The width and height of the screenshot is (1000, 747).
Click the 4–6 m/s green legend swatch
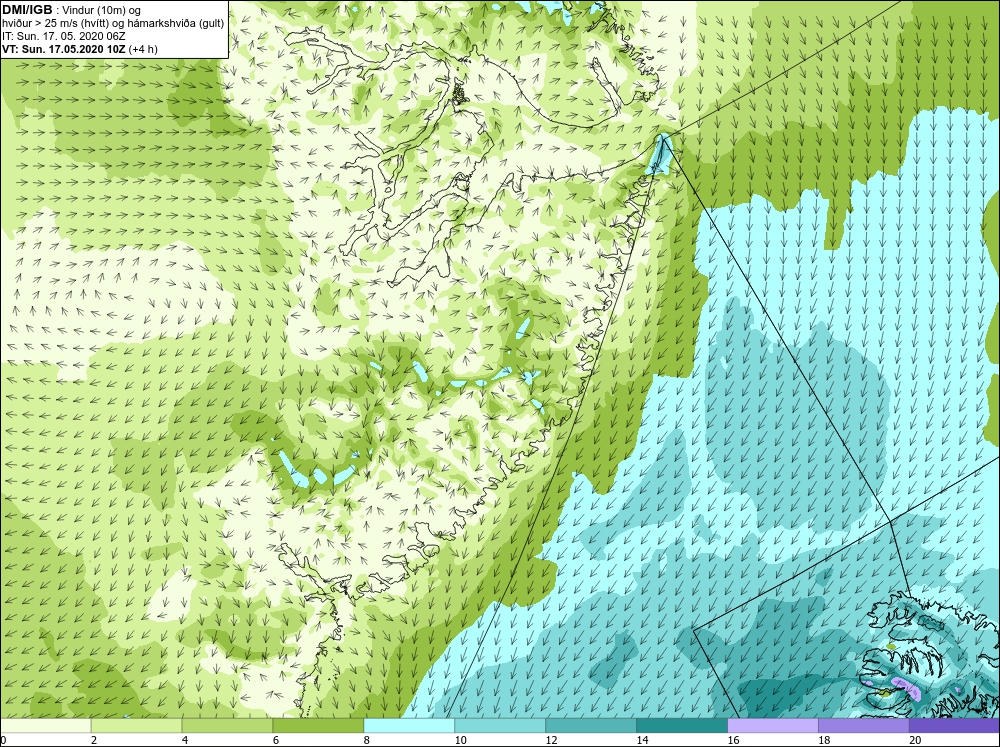(227, 726)
